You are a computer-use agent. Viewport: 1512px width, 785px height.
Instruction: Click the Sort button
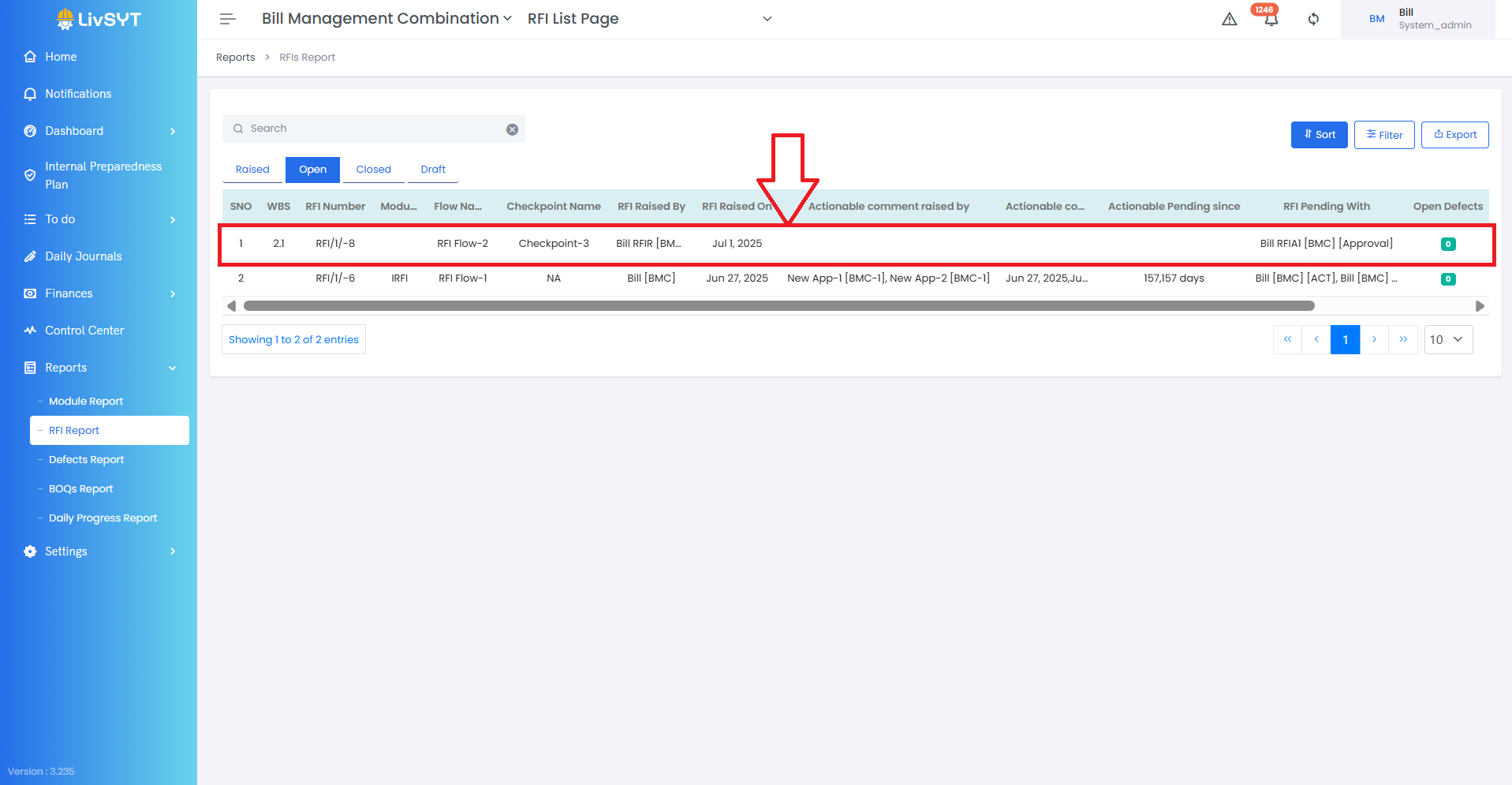1320,135
